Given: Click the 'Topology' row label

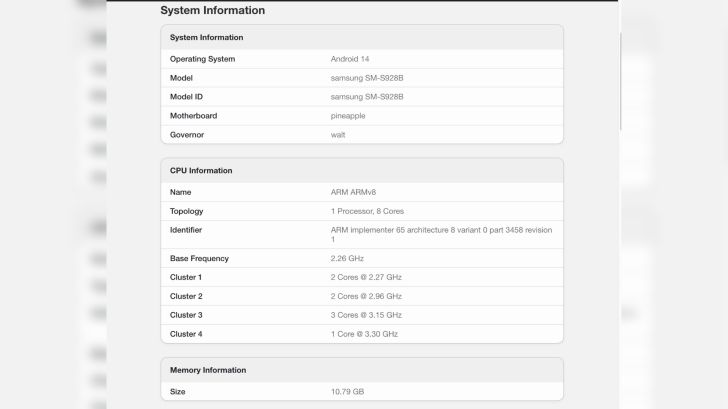Looking at the screenshot, I should coord(186,211).
